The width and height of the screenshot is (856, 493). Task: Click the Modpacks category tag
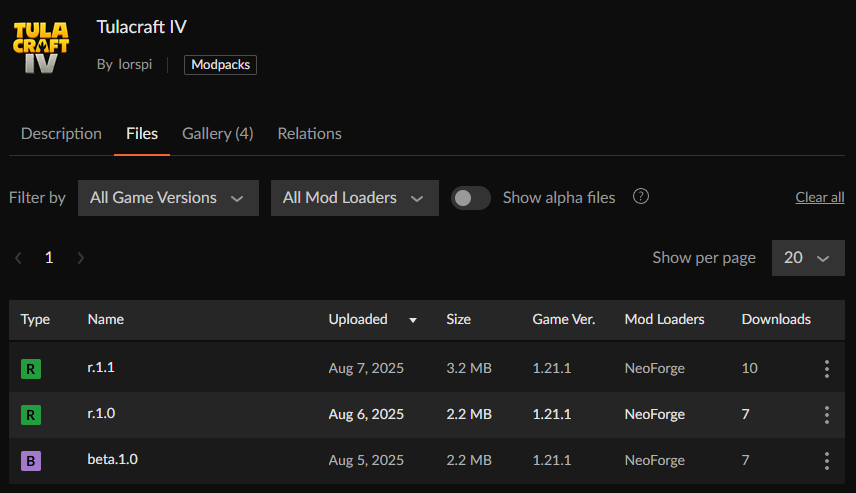click(220, 65)
